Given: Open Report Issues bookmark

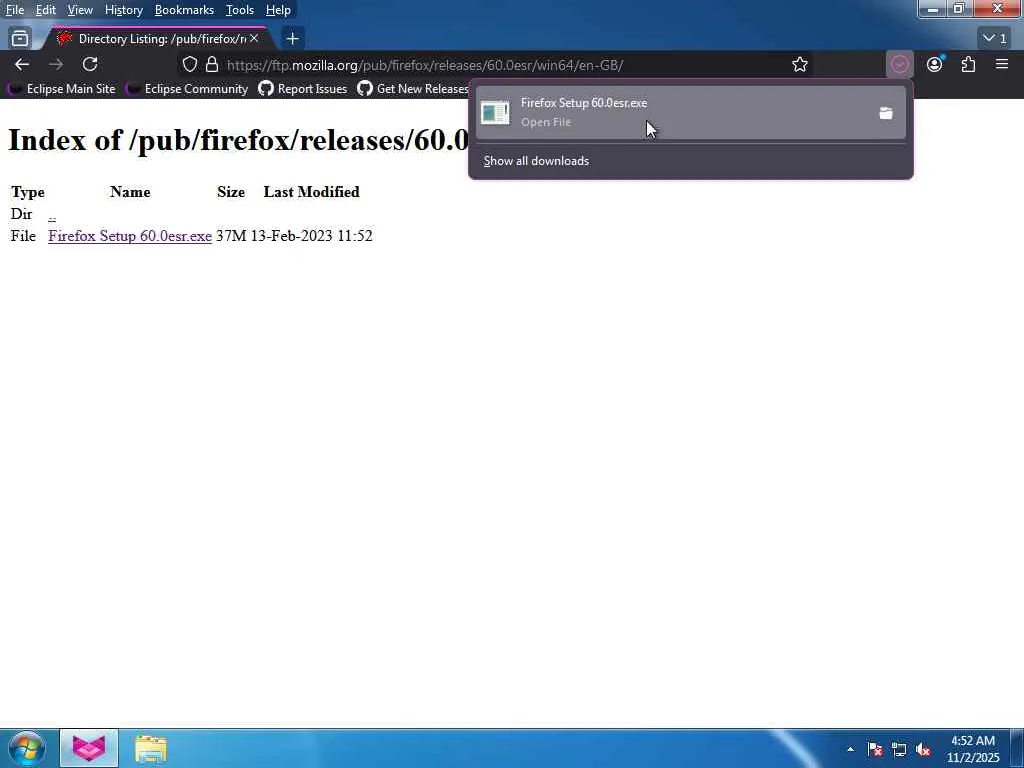Looking at the screenshot, I should pos(303,89).
